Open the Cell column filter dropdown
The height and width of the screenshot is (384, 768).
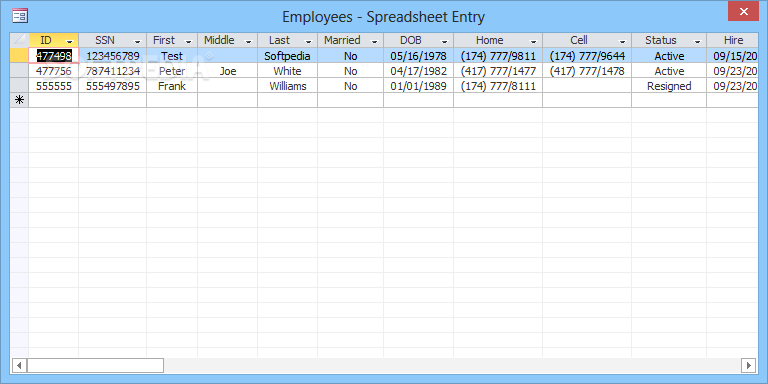pyautogui.click(x=623, y=41)
